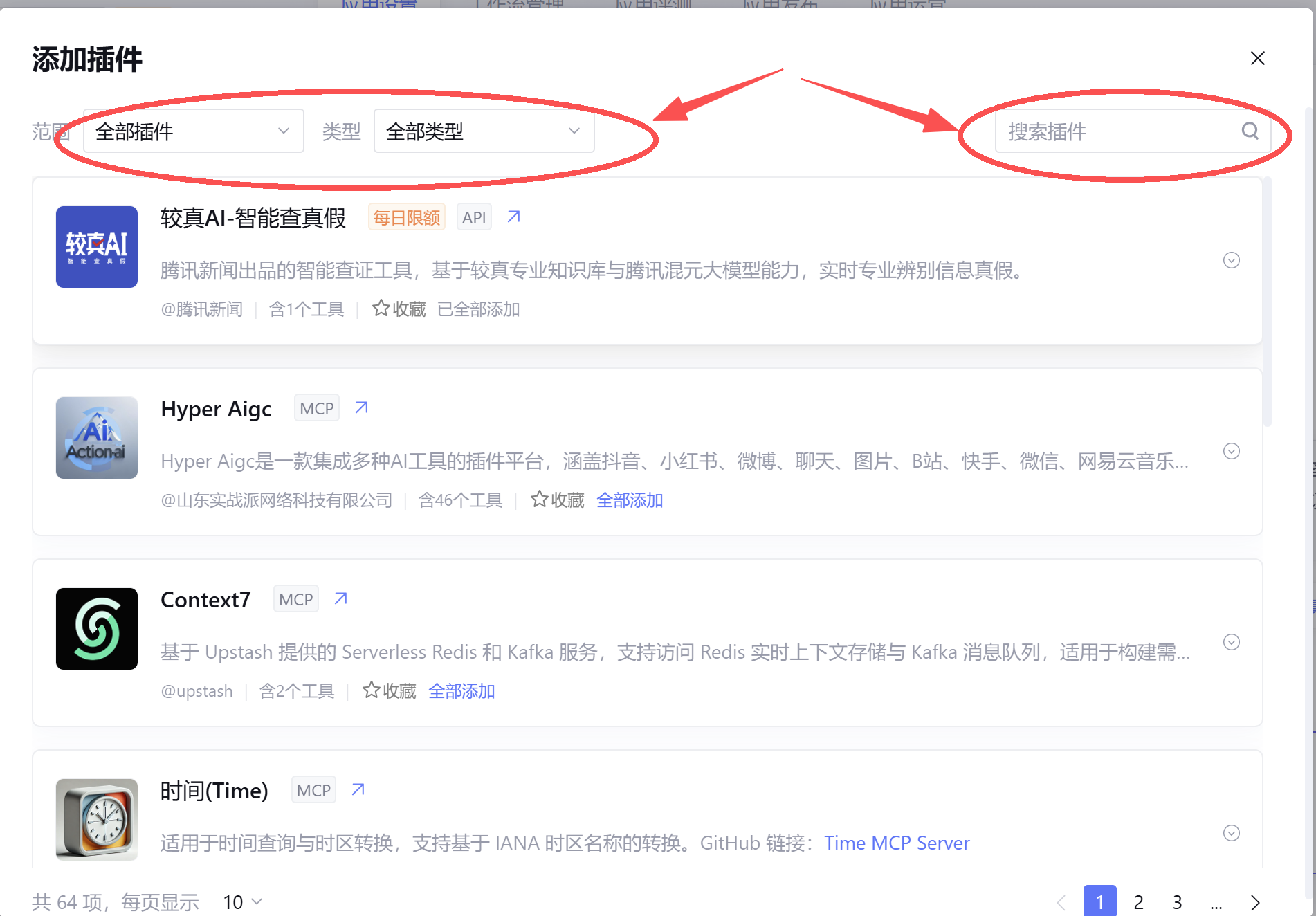Open the 全部插件 scope dropdown
The width and height of the screenshot is (1316, 916).
(x=193, y=131)
